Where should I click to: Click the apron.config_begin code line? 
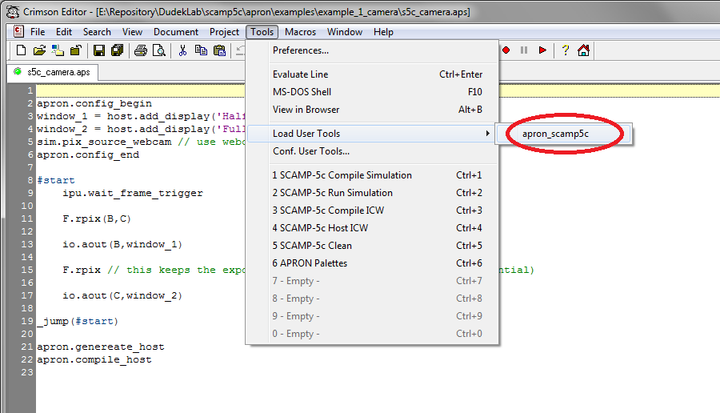point(94,103)
